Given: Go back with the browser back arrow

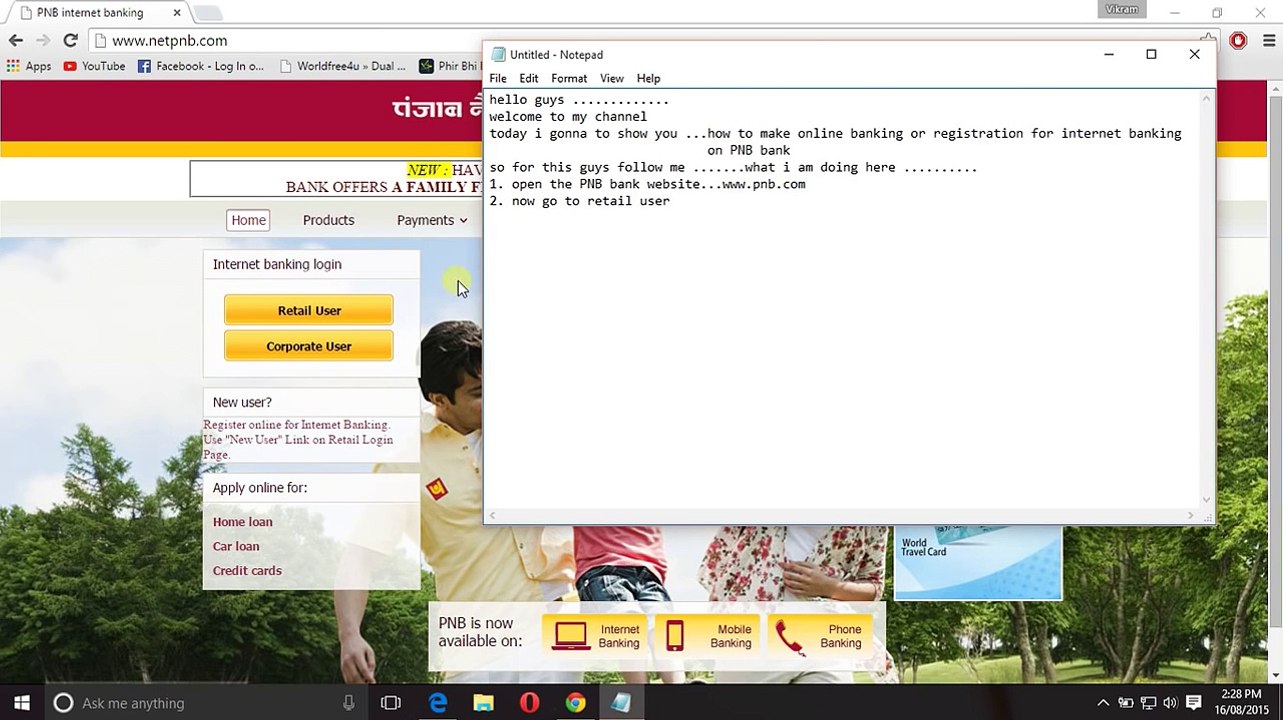Looking at the screenshot, I should 16,41.
